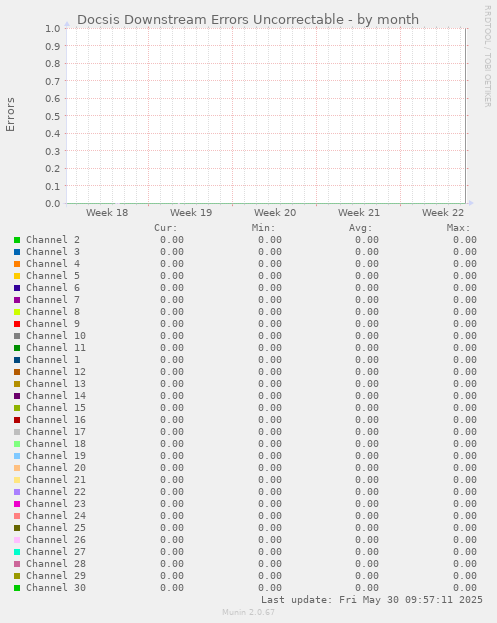Click the Channel 12 legend label

tap(56, 372)
